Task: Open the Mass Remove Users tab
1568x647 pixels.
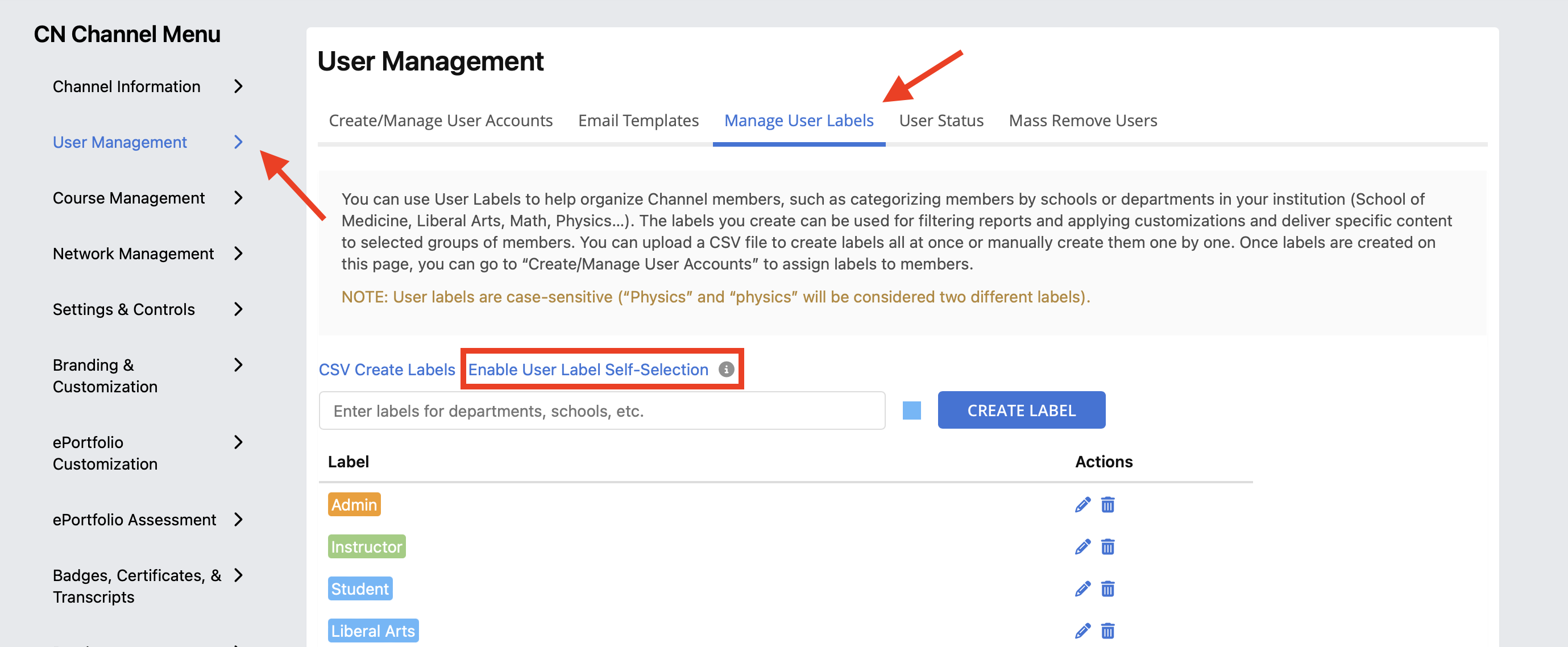Action: pos(1083,120)
